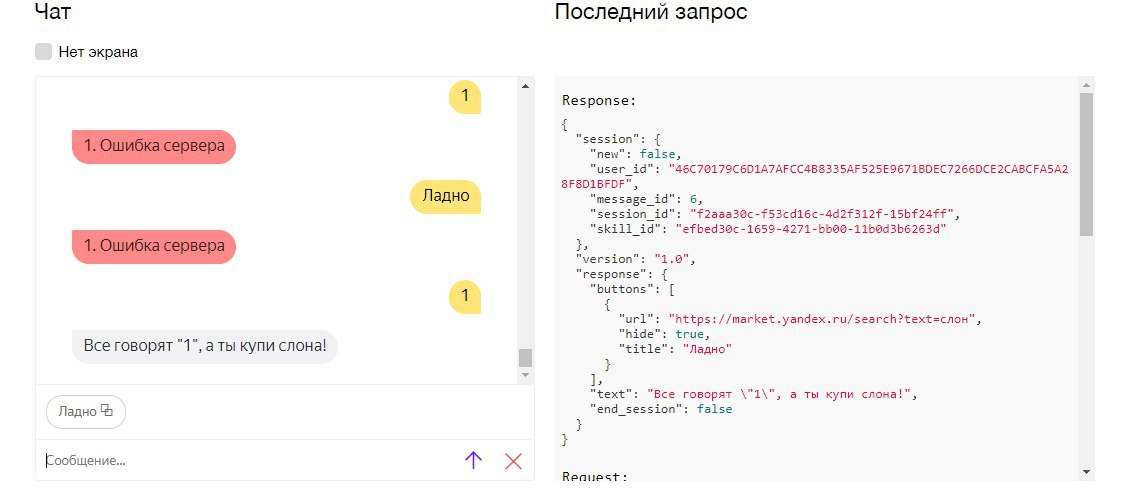The width and height of the screenshot is (1141, 497).
Task: Click response panel scrollbar up arrow
Action: pyautogui.click(x=1086, y=86)
